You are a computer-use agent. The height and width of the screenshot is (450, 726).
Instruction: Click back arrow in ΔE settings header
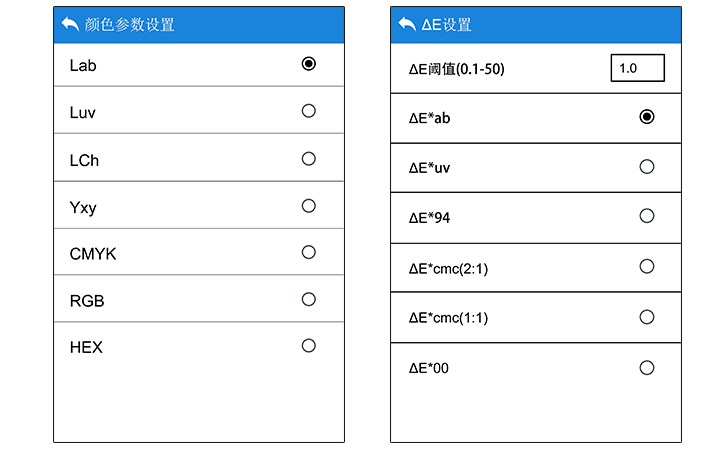[x=407, y=24]
